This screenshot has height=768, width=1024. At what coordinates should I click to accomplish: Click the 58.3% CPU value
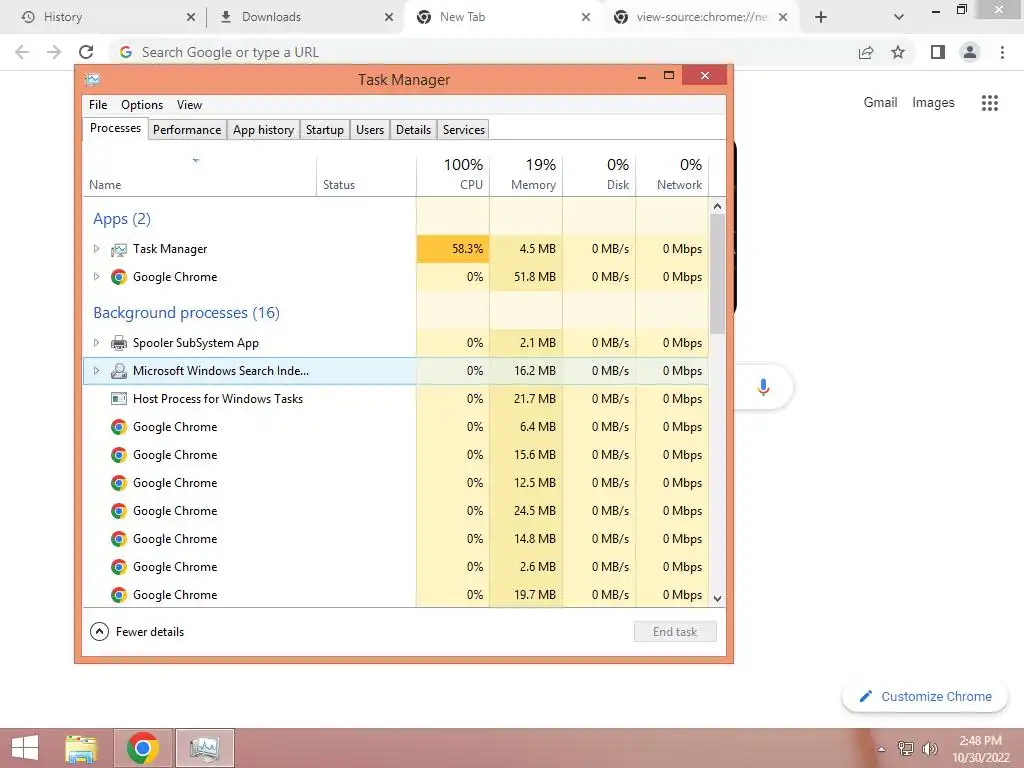click(x=453, y=249)
